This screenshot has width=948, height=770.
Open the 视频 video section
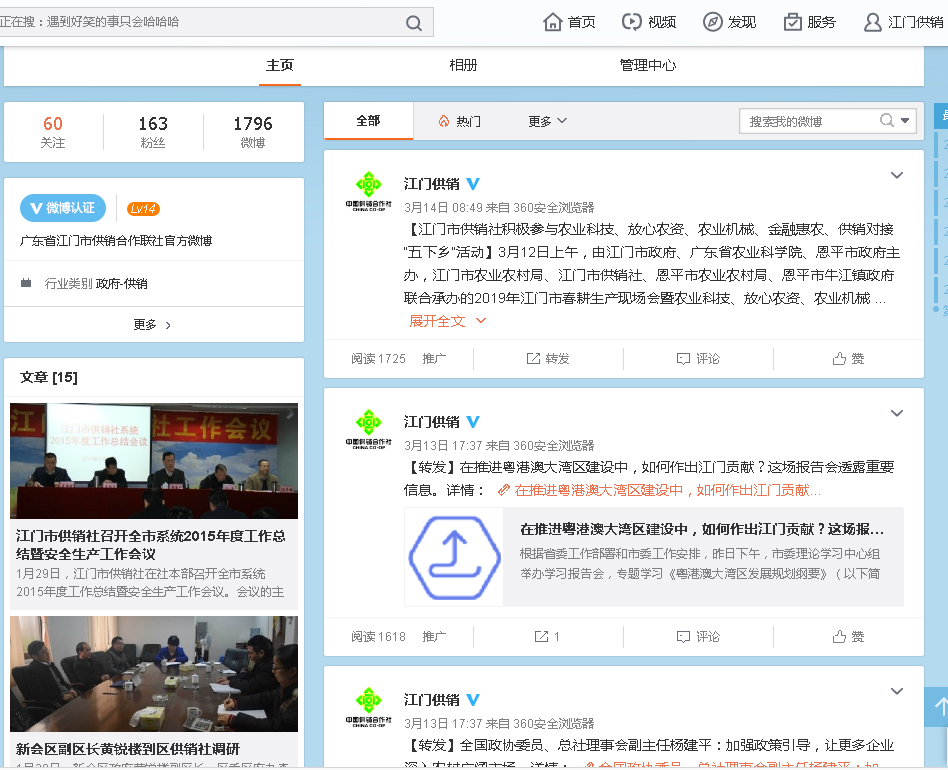[x=632, y=22]
